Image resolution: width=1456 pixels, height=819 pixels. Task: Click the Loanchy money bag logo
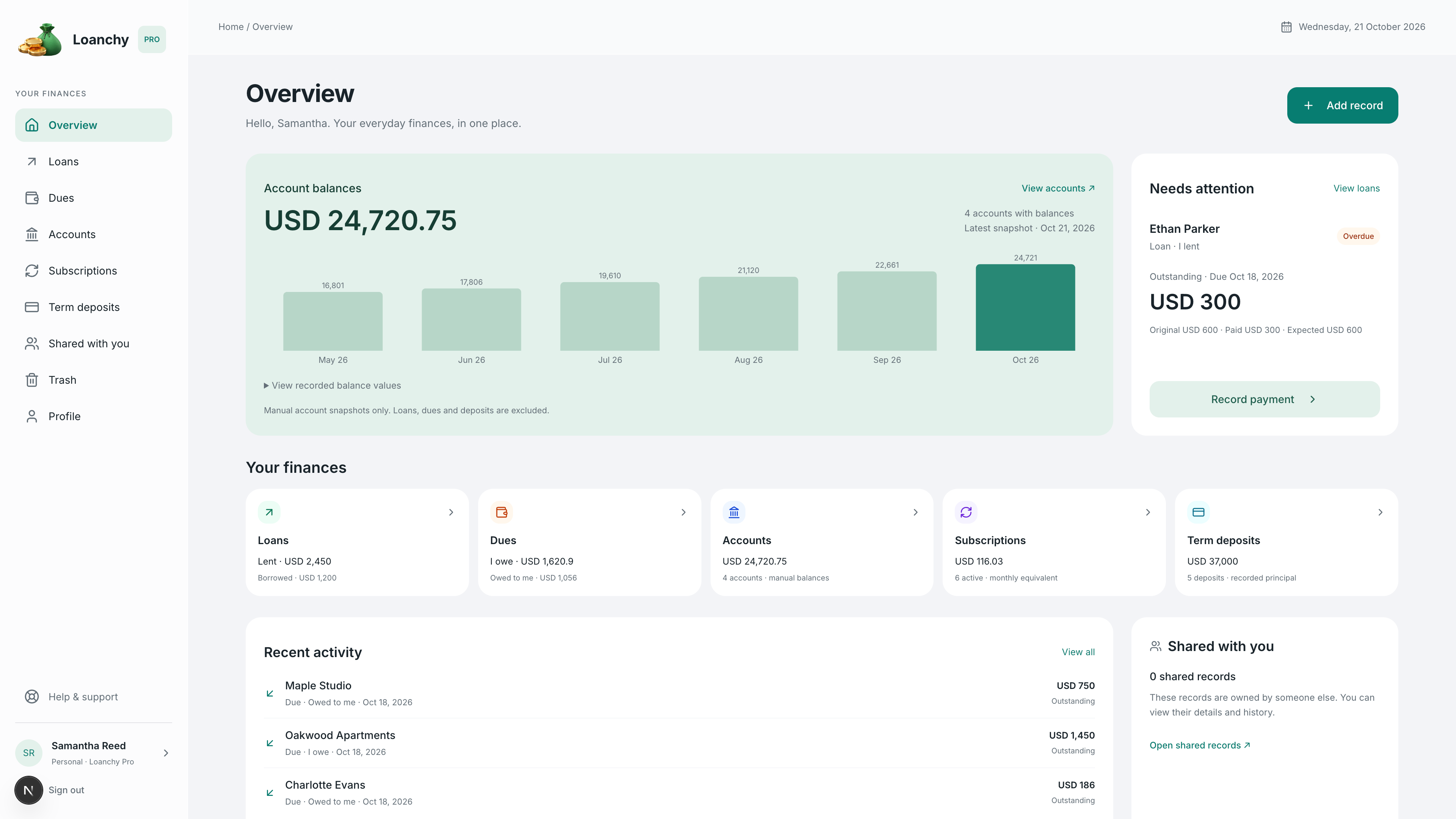pos(39,39)
